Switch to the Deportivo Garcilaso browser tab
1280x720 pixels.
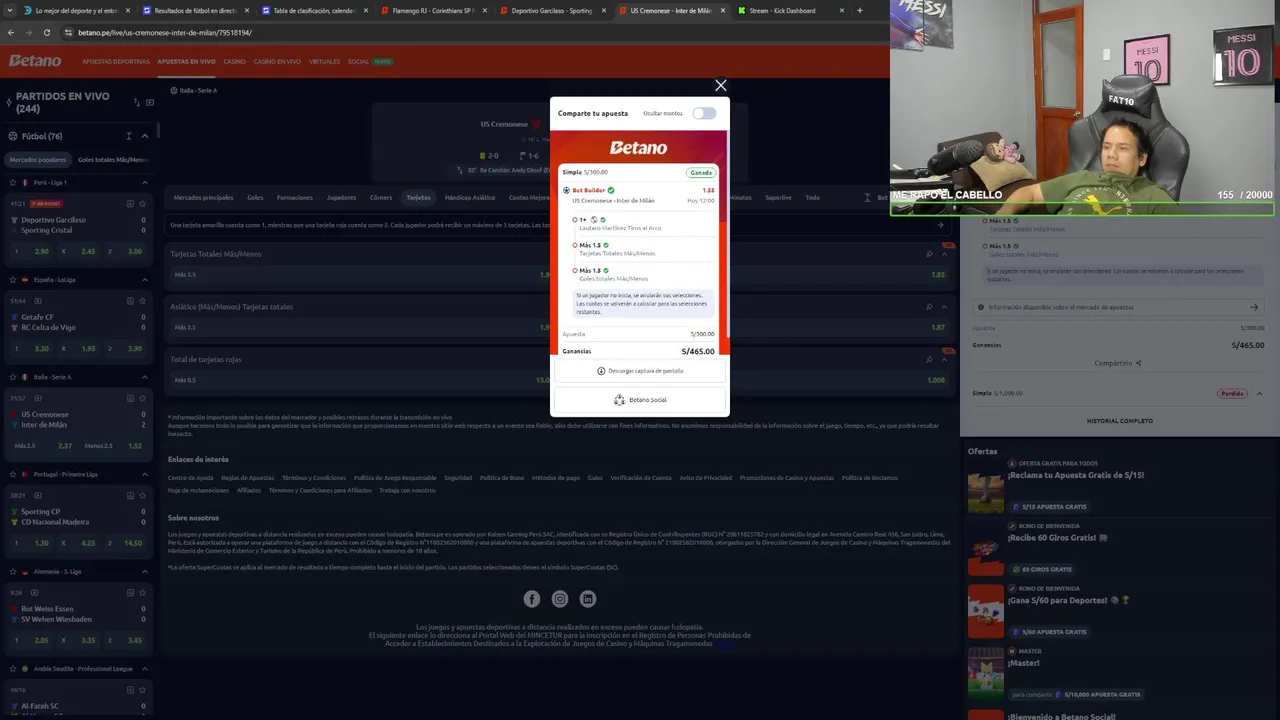(x=550, y=11)
